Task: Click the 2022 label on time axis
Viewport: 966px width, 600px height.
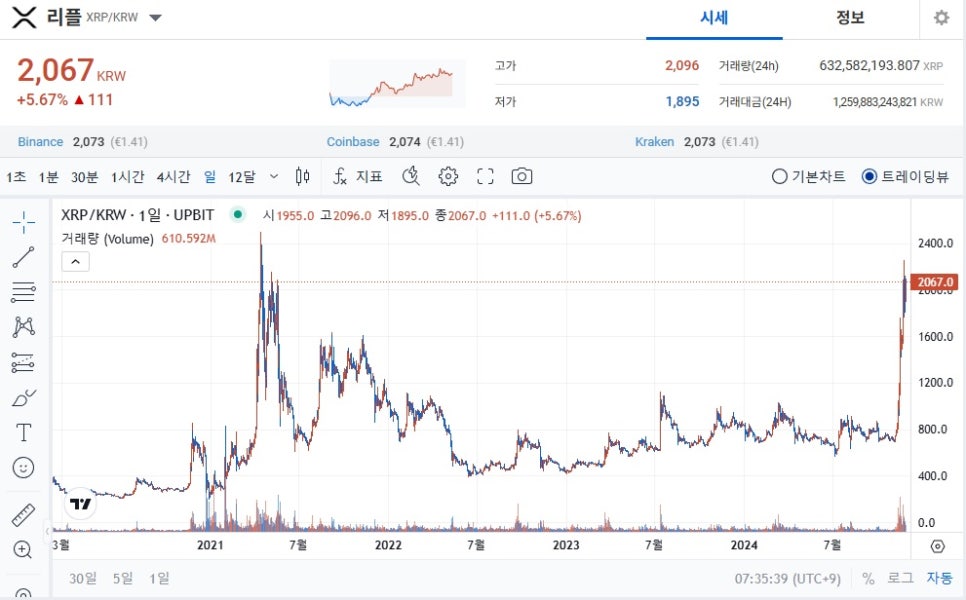Action: coord(388,545)
